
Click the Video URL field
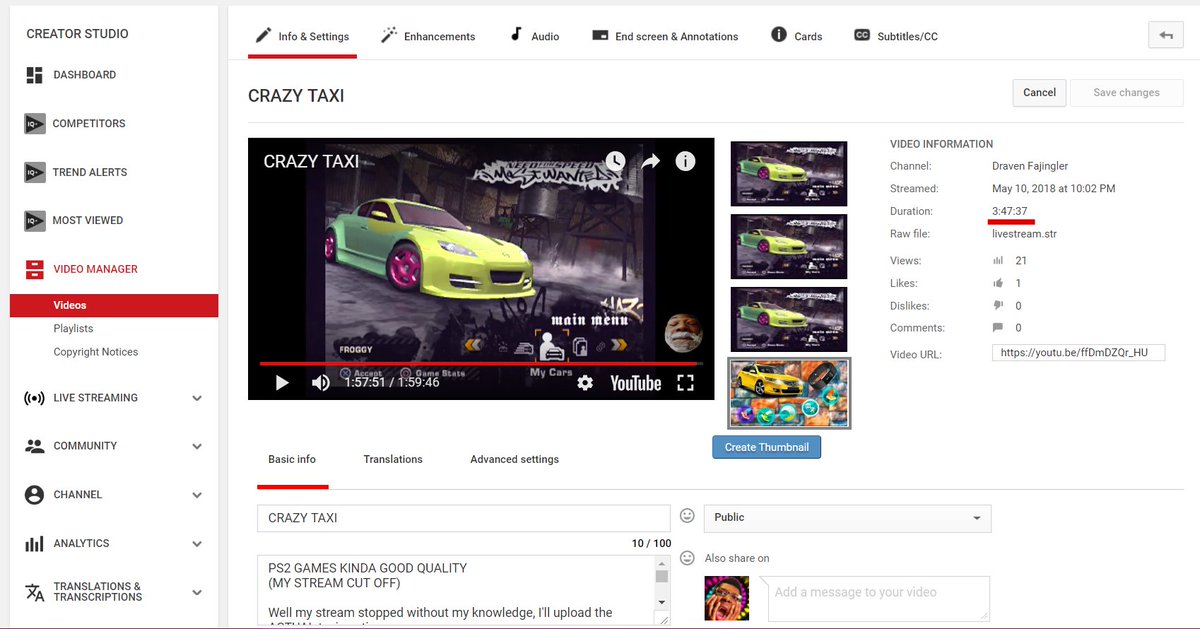tap(1079, 353)
